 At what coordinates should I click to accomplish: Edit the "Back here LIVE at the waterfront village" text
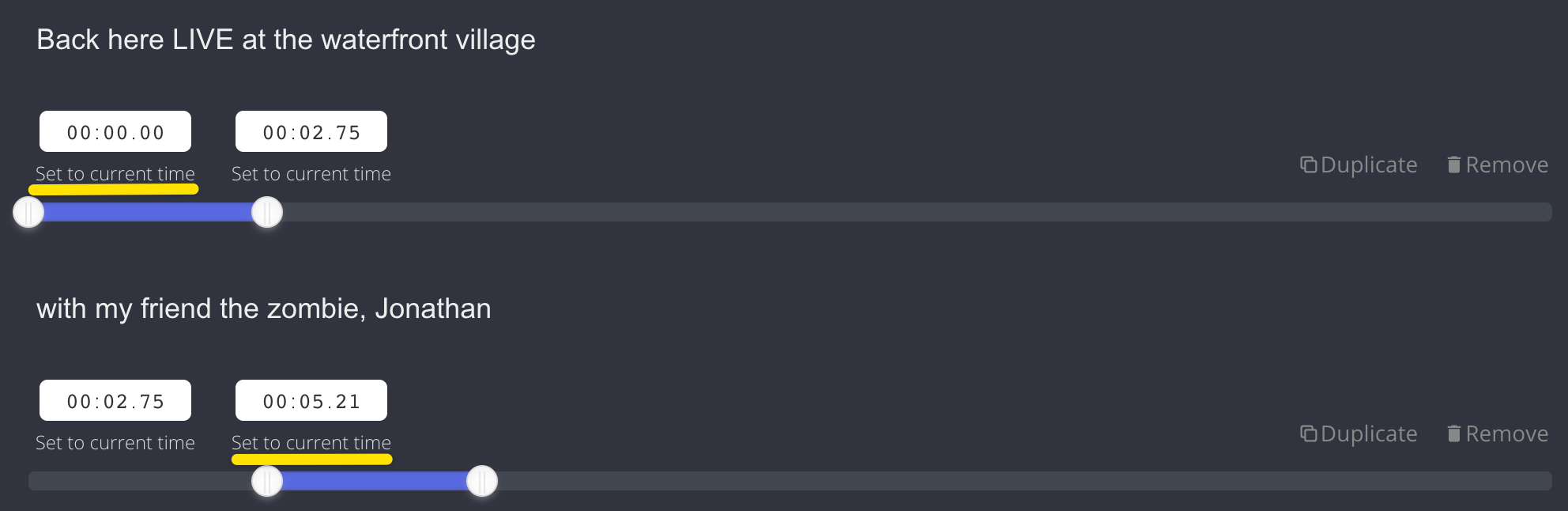point(286,40)
